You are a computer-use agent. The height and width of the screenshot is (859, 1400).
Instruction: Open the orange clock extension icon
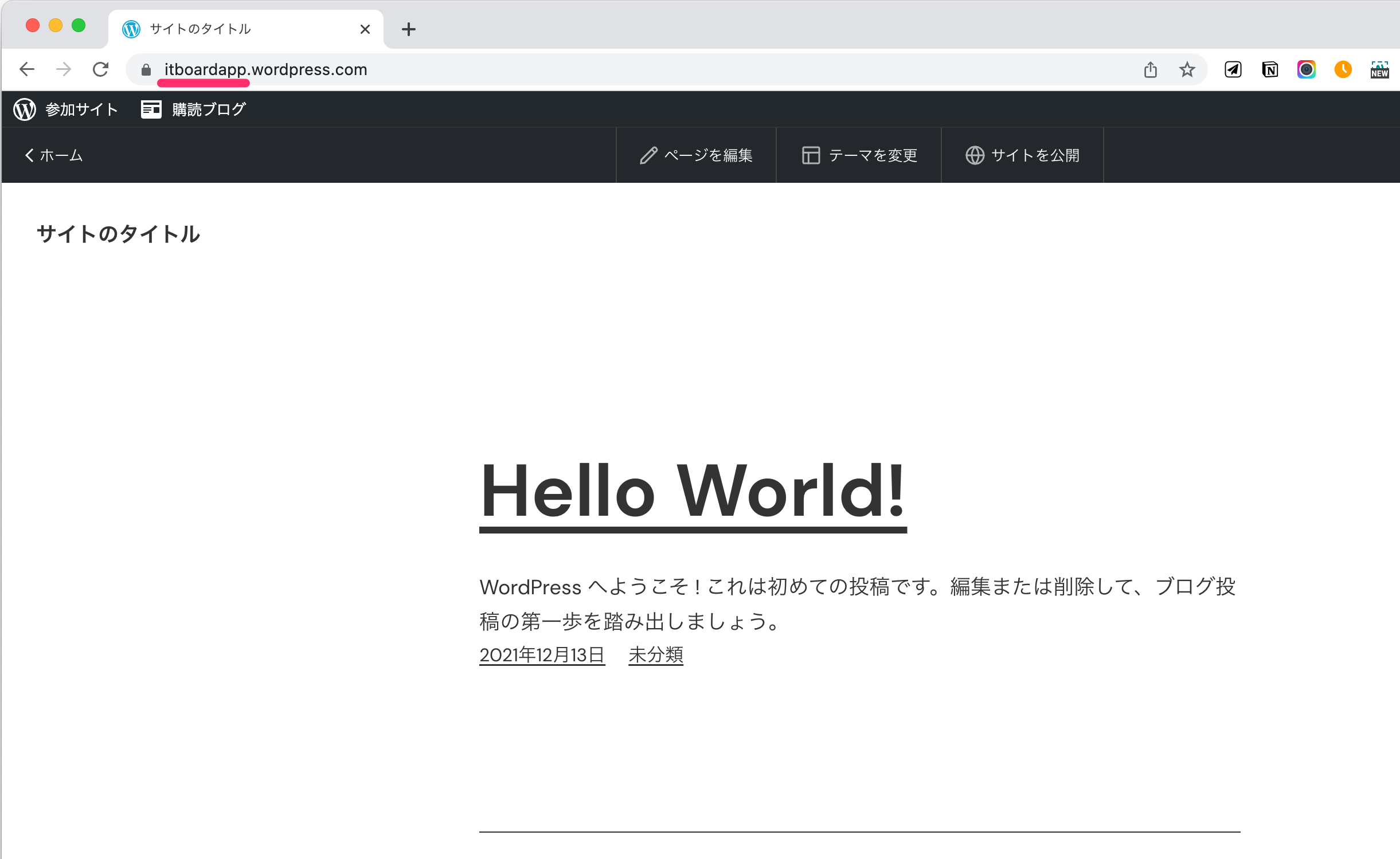1343,70
